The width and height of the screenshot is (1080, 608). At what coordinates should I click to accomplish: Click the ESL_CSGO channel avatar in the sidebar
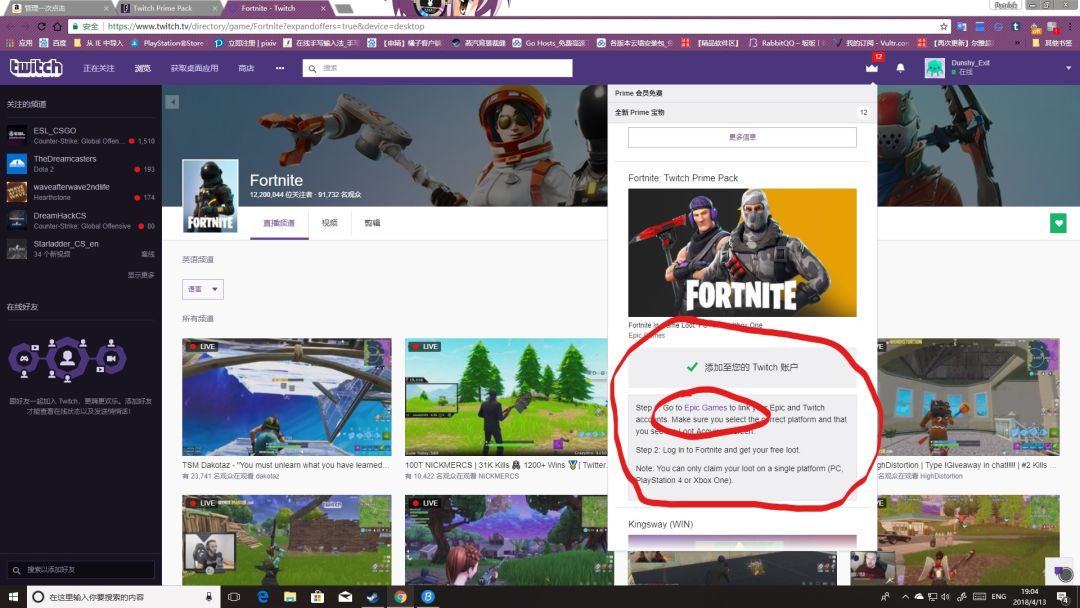[17, 134]
